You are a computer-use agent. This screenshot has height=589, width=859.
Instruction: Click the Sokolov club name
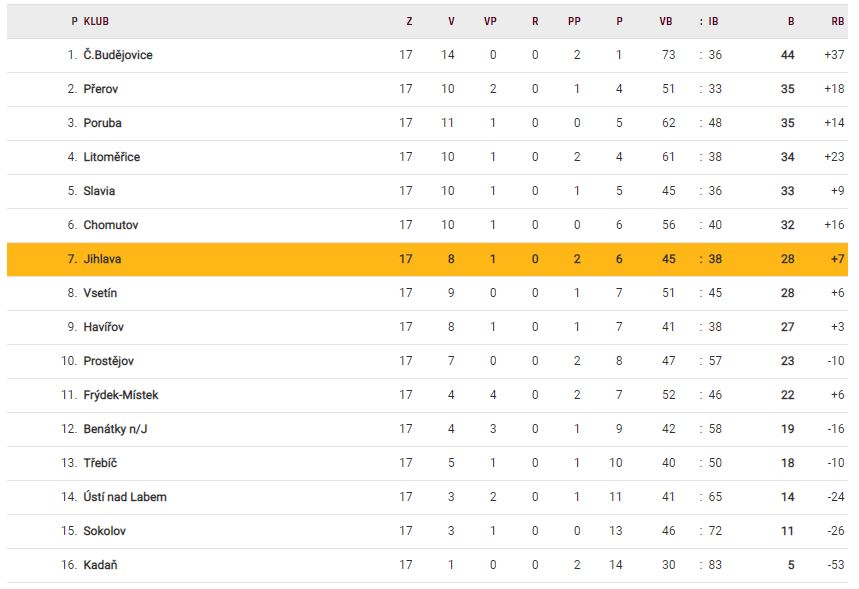[x=105, y=531]
